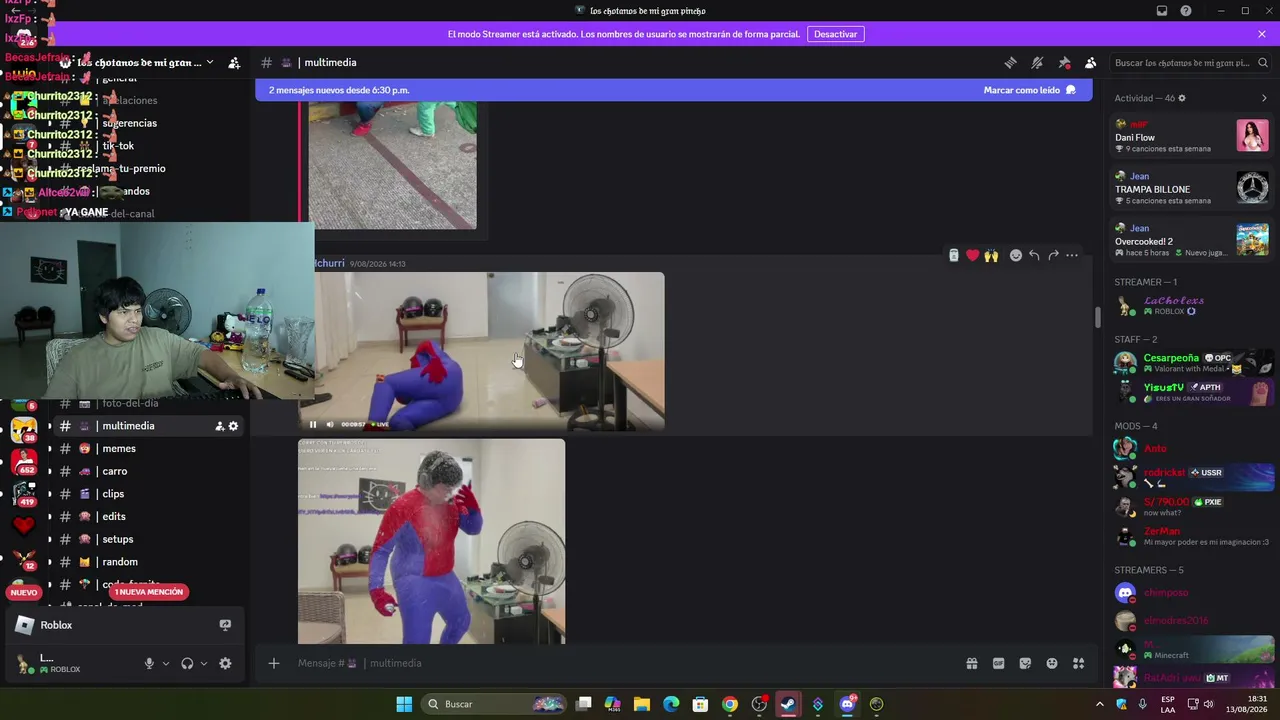Open the red heart server
The width and height of the screenshot is (1280, 720).
[24, 524]
